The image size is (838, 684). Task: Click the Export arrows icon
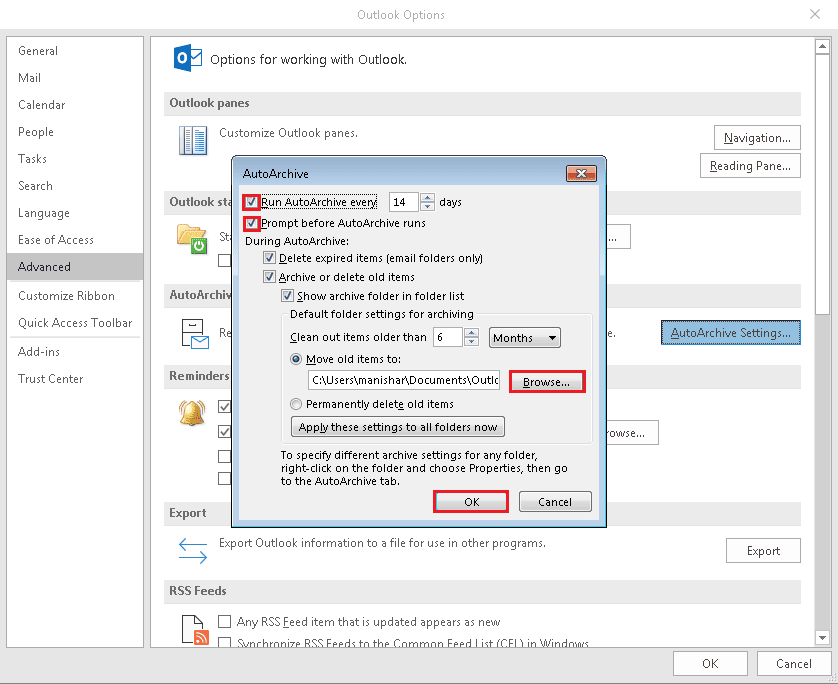[193, 551]
